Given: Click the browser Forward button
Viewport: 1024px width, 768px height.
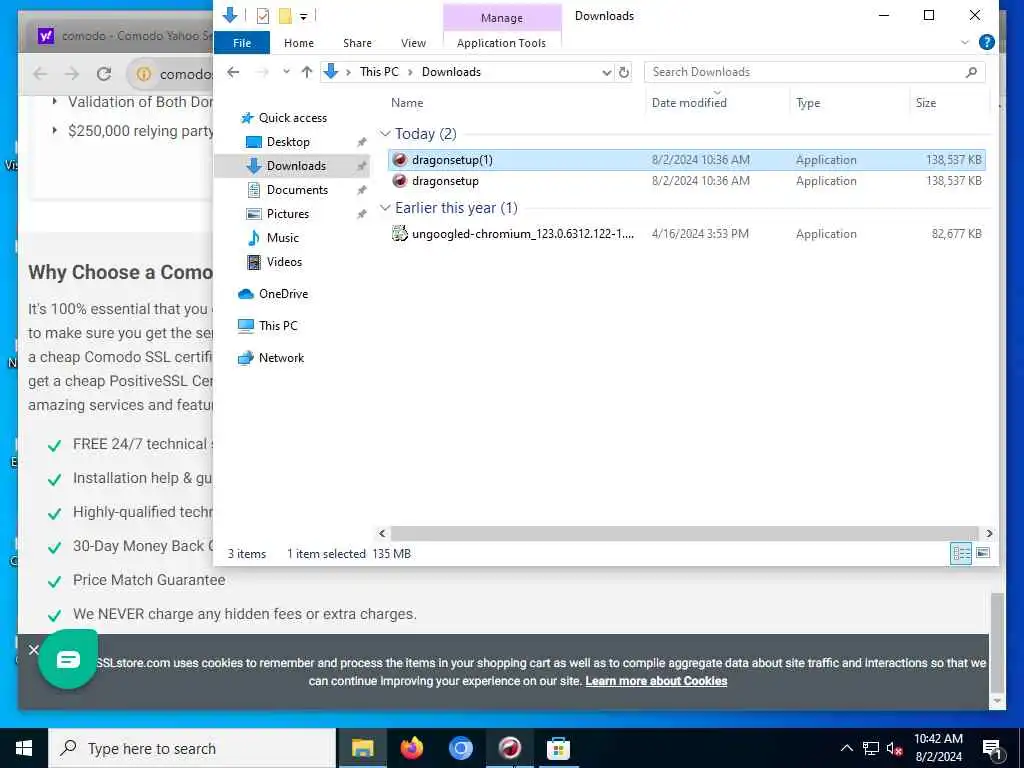Looking at the screenshot, I should point(72,74).
